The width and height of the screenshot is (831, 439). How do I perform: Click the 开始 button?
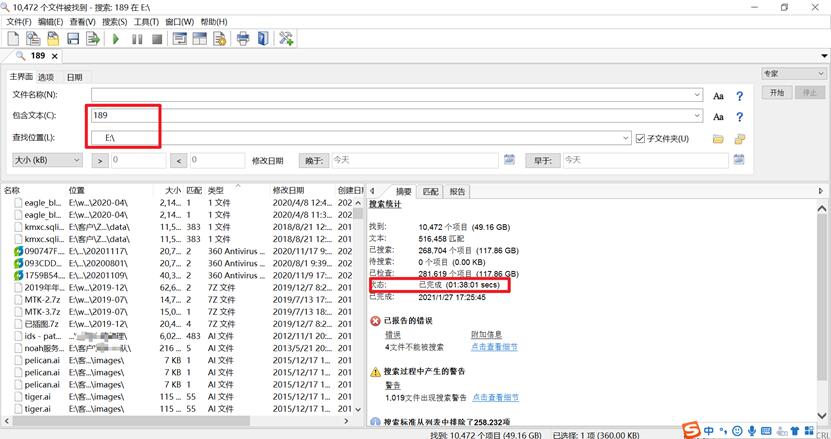coord(776,92)
